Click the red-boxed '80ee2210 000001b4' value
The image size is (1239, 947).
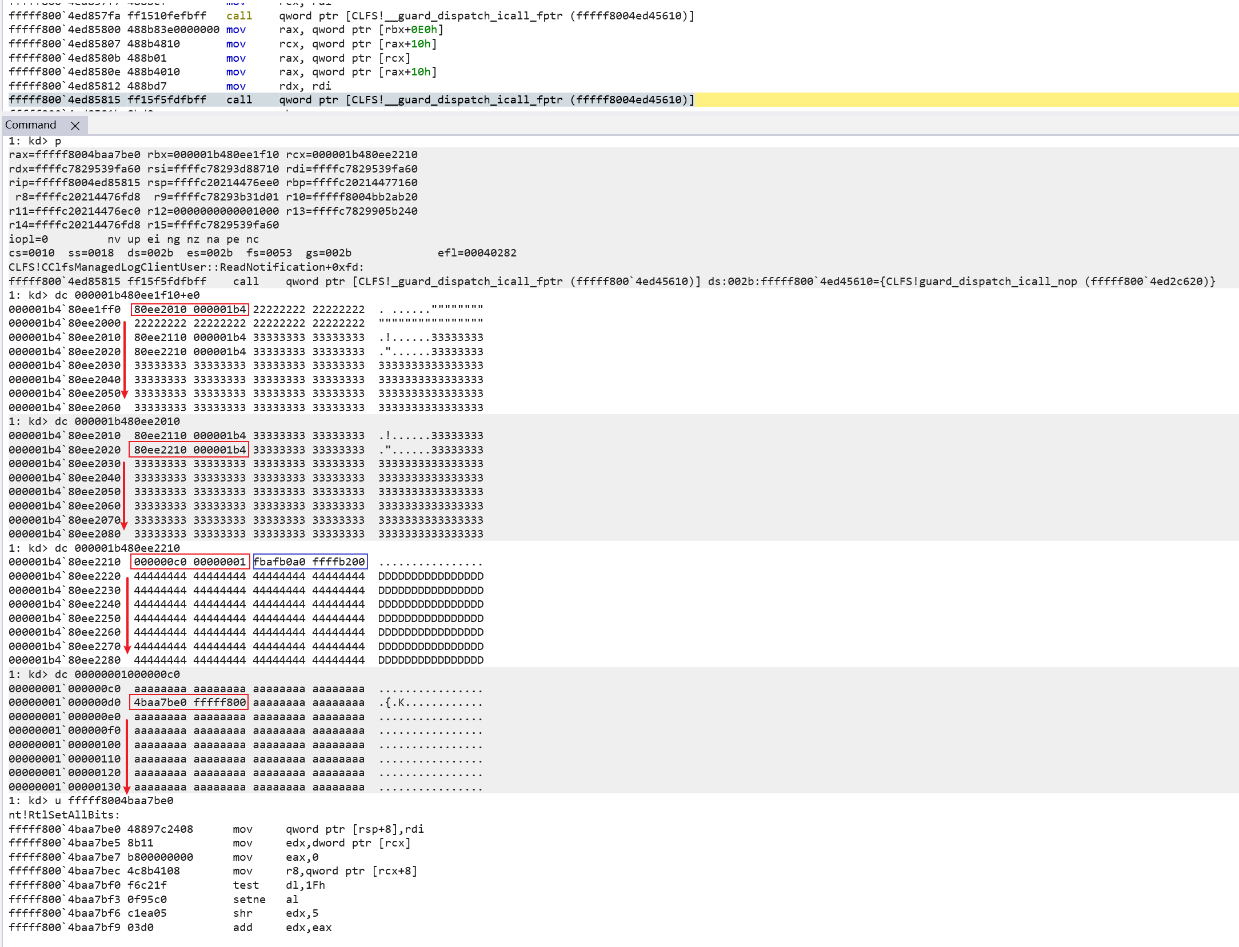(189, 450)
